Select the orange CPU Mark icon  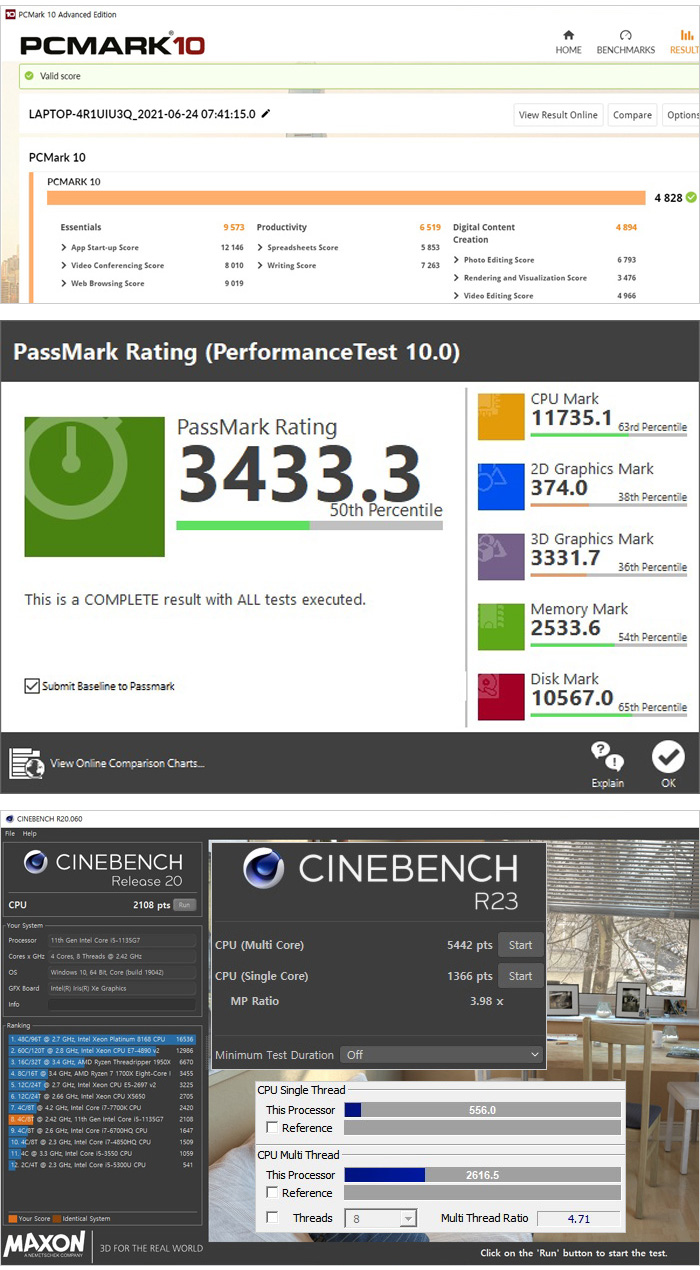coord(501,416)
